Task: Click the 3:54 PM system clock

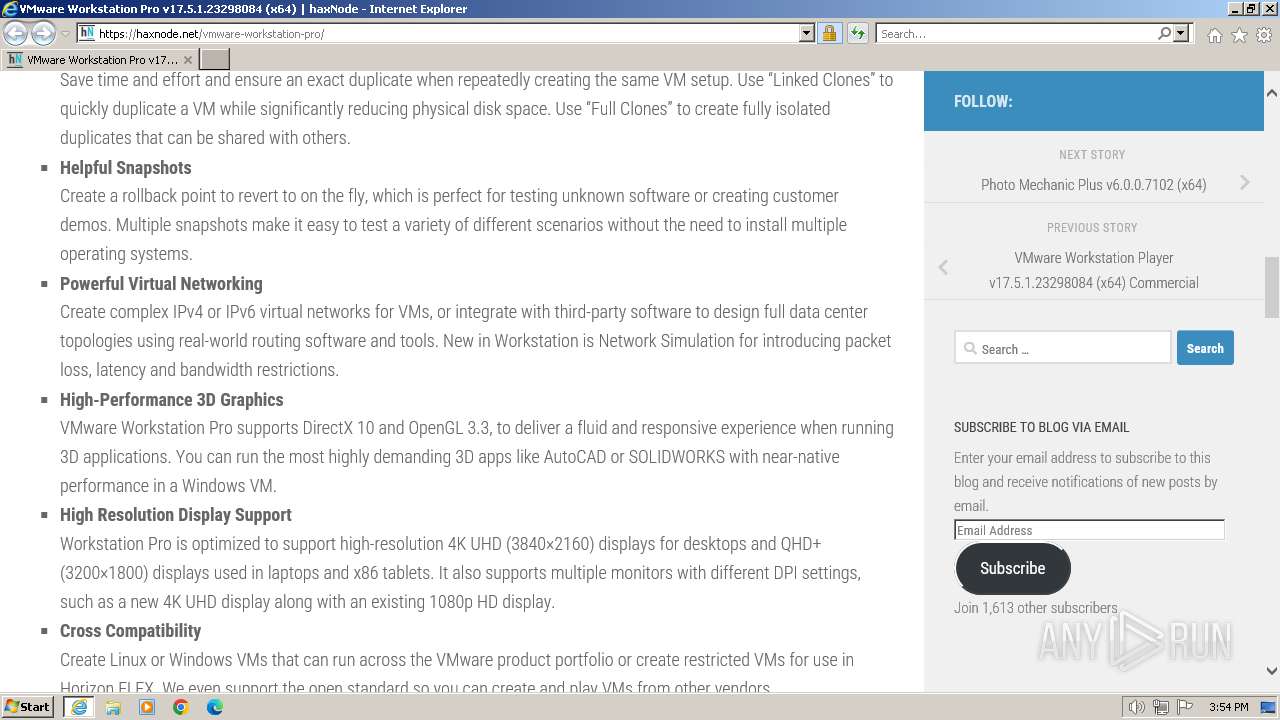Action: (x=1228, y=707)
